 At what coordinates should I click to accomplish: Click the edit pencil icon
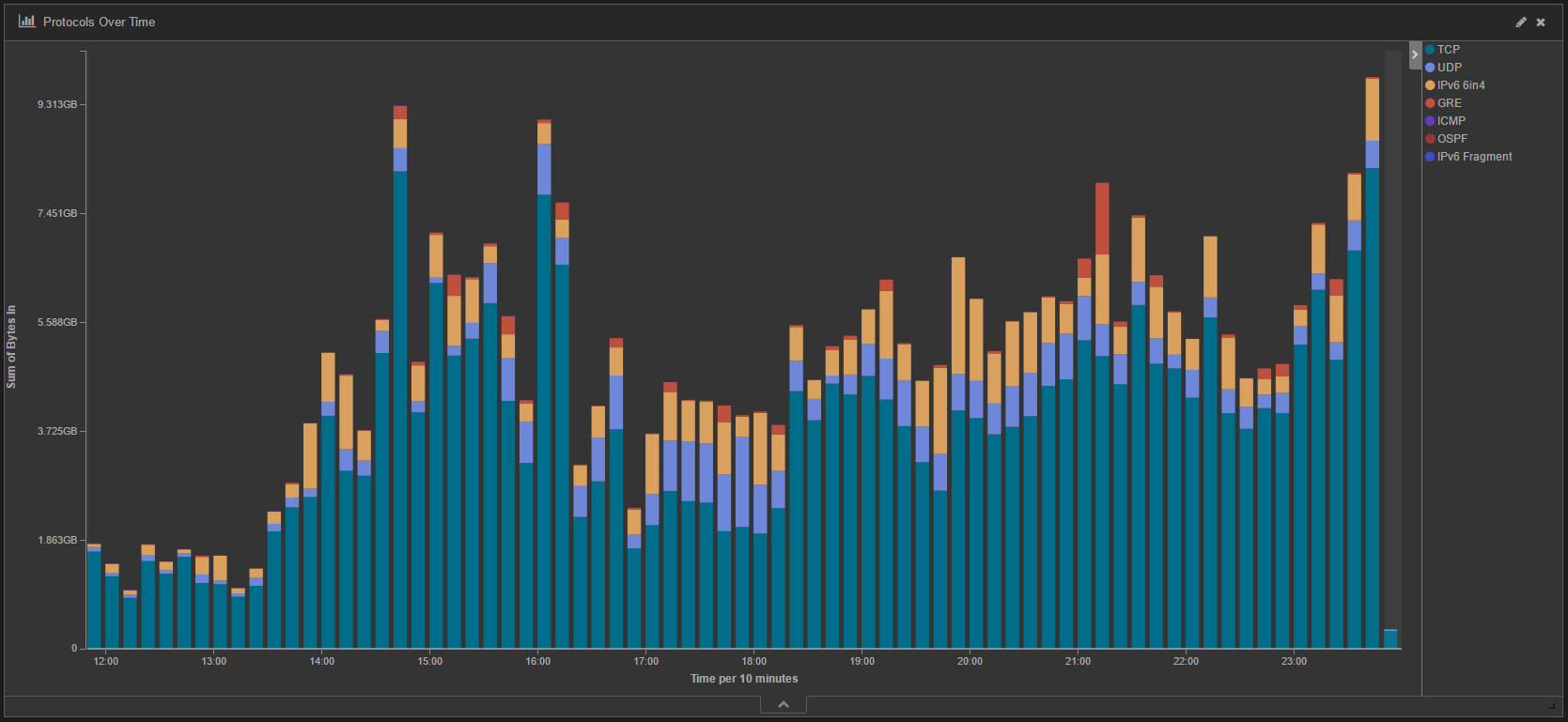coord(1521,22)
